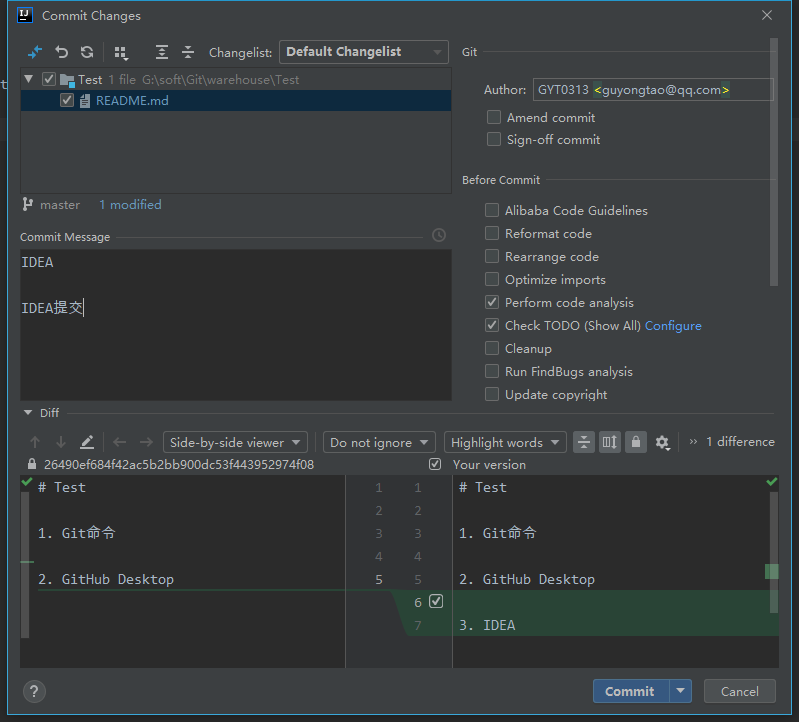Click the '1 difference' label
Screen dimensions: 799x722
740,441
